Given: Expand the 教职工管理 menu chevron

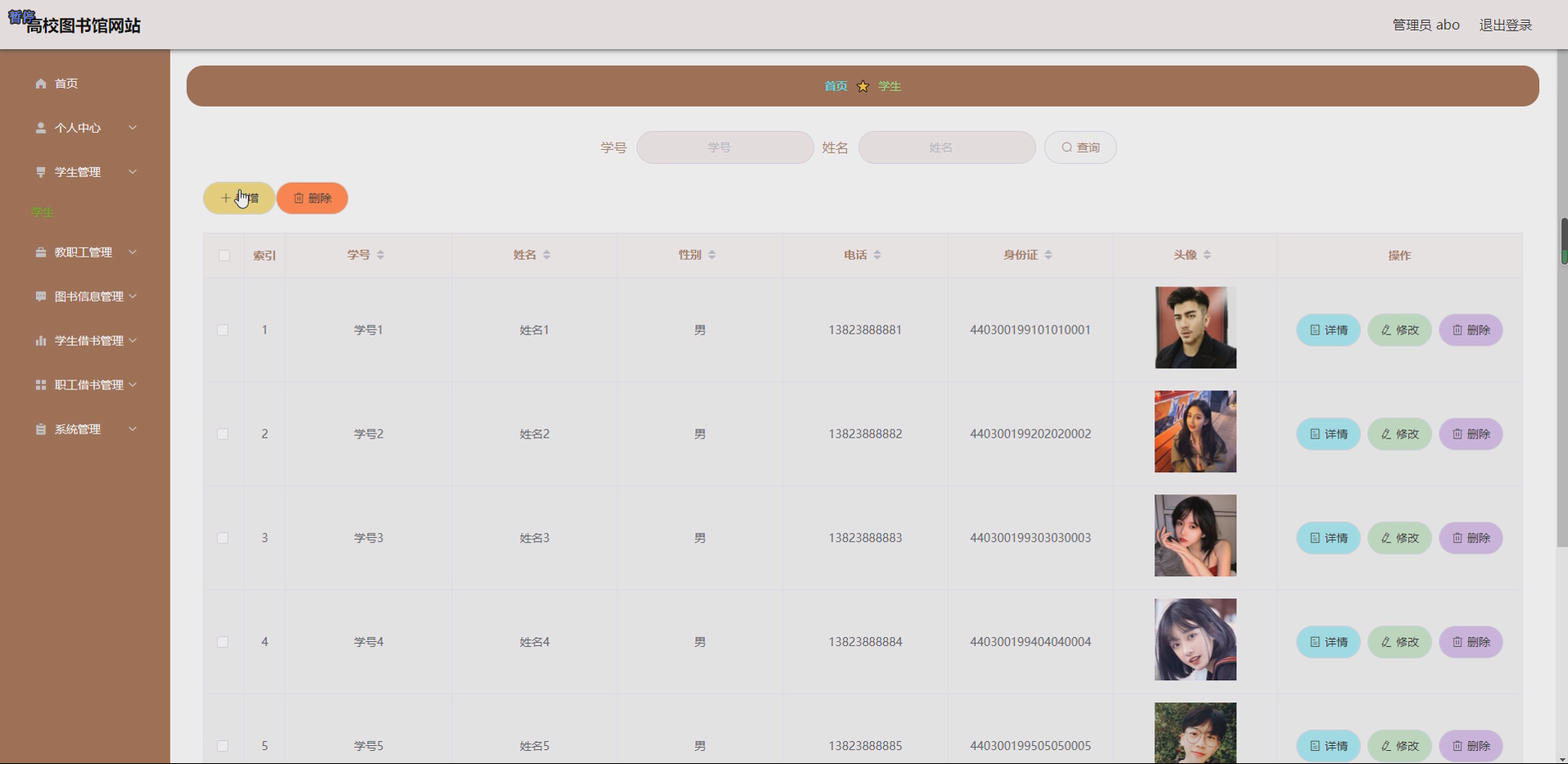Looking at the screenshot, I should click(x=133, y=252).
